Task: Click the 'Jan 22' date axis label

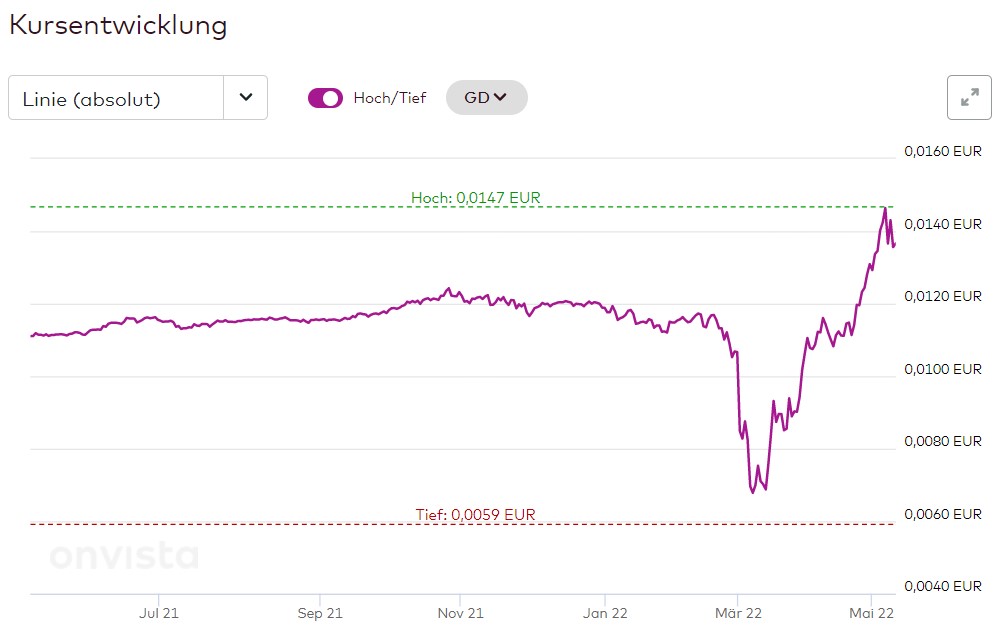Action: pos(607,612)
